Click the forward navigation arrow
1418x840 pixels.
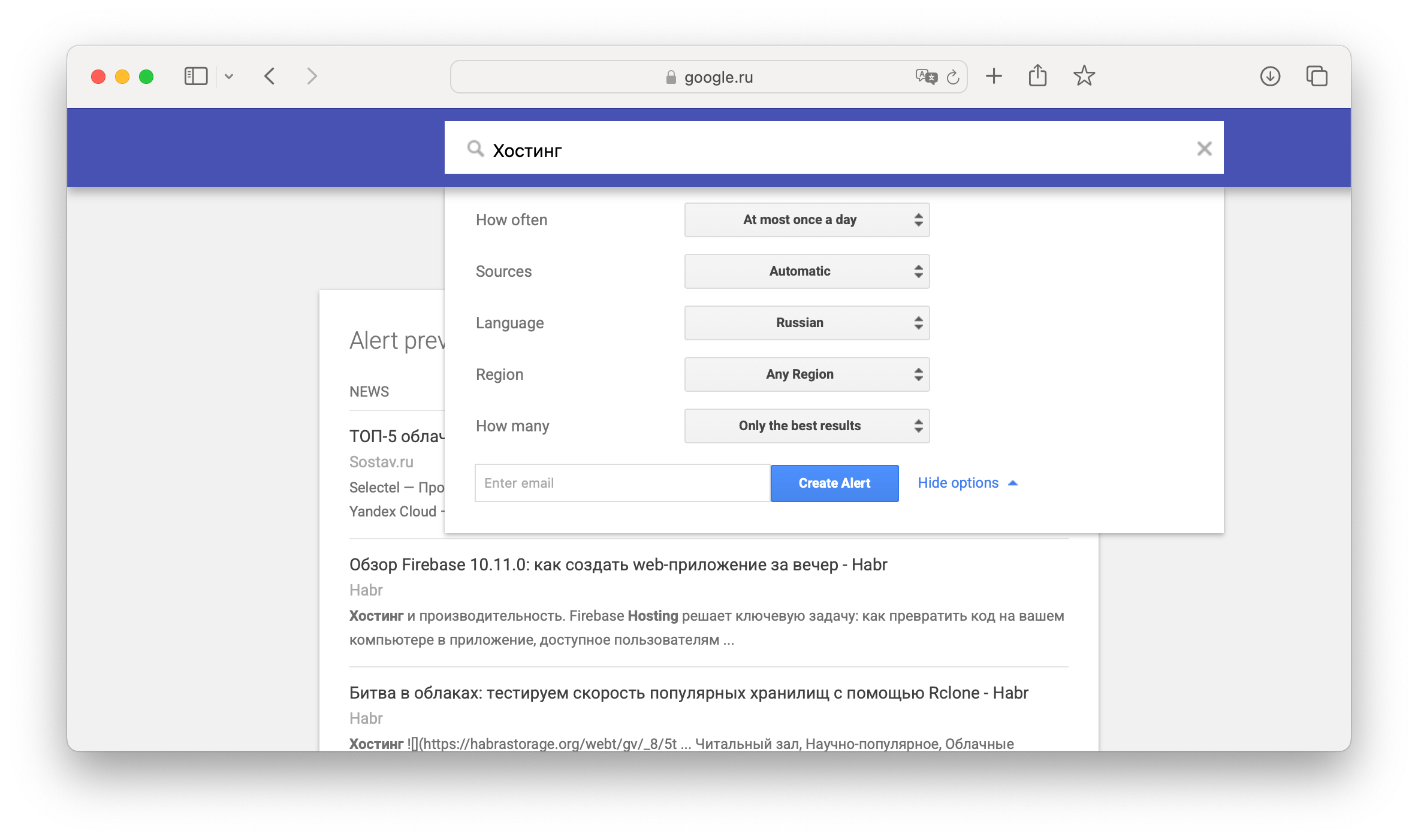311,76
